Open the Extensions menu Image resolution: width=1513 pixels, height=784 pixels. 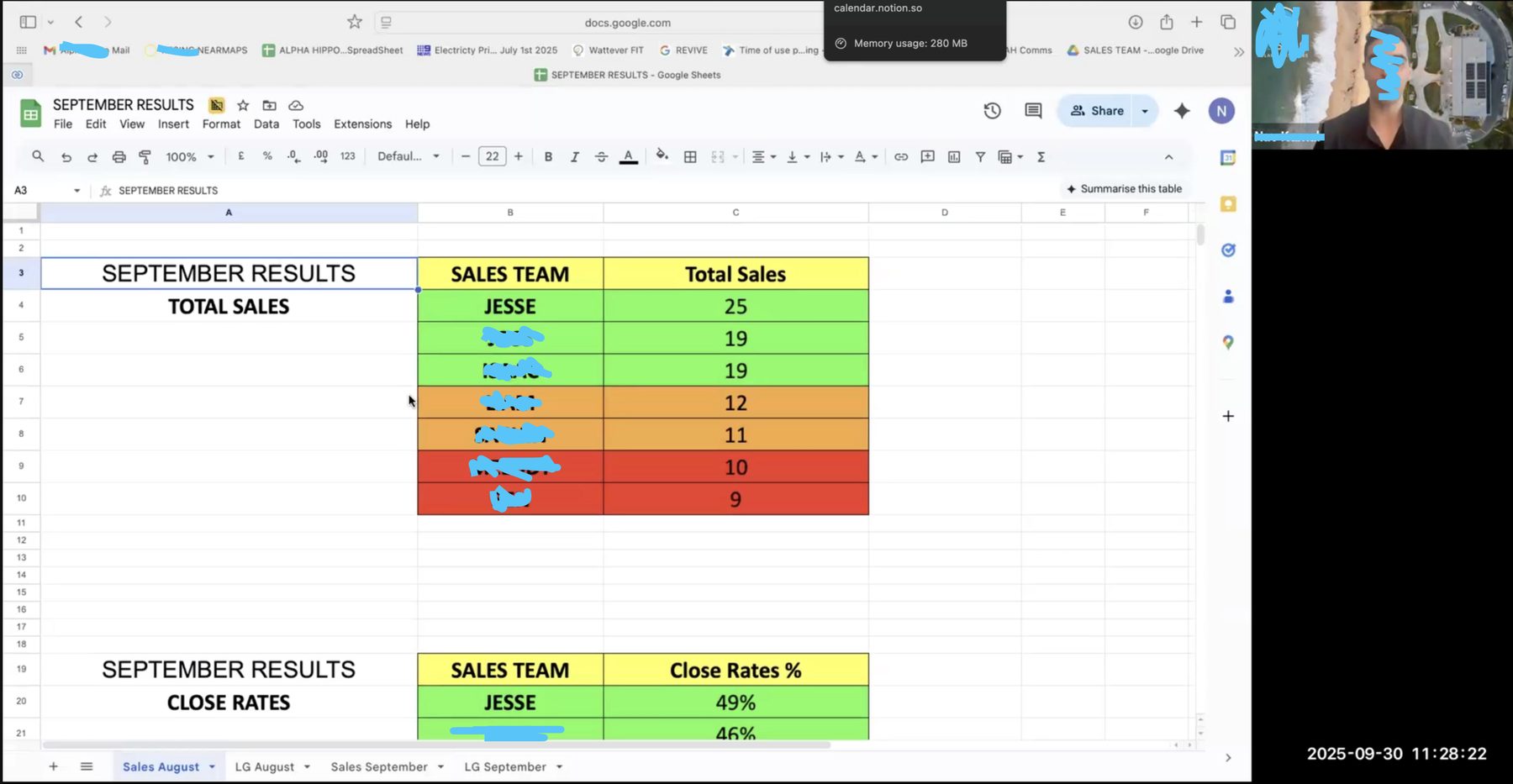point(362,124)
